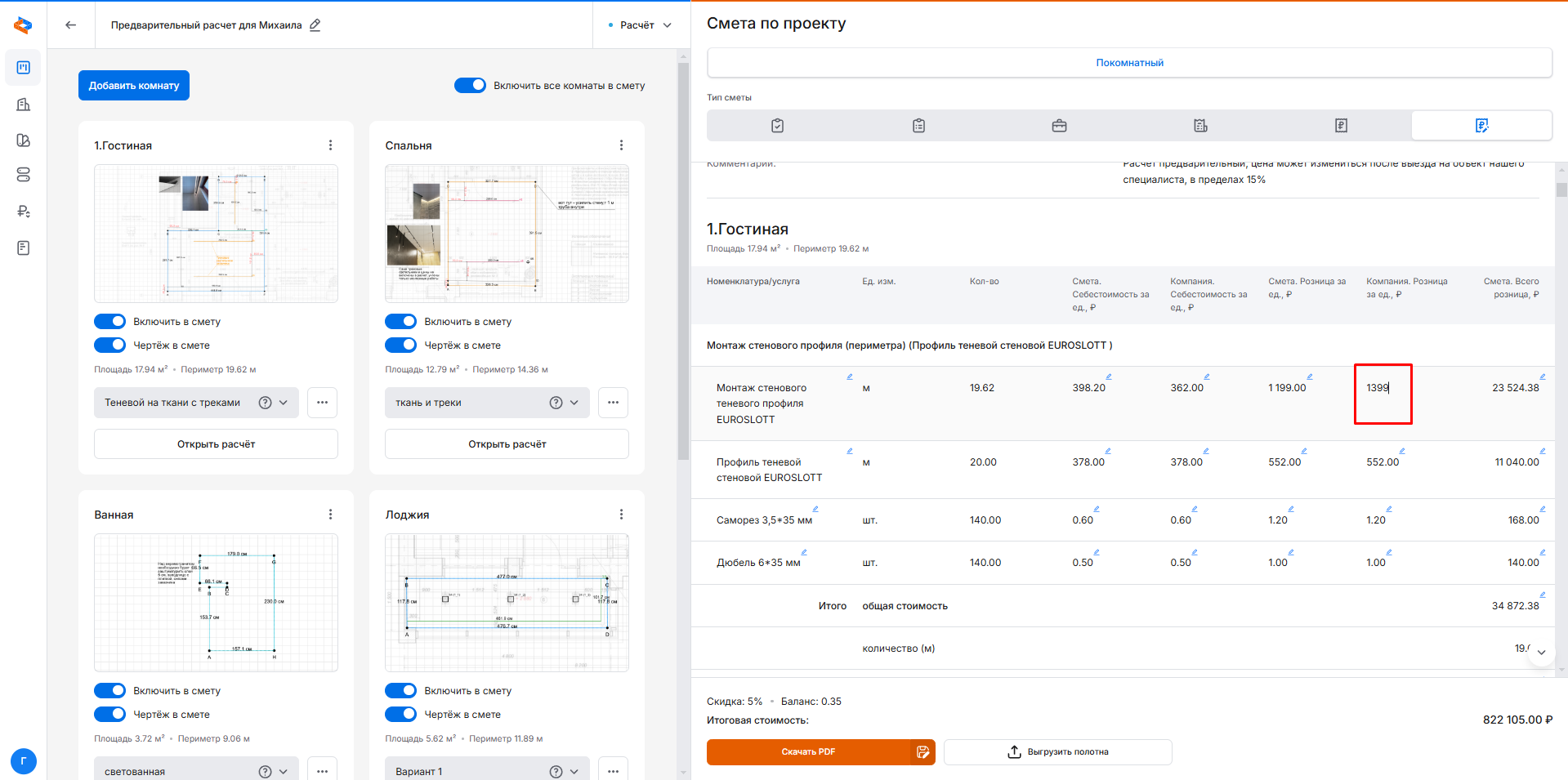Toggle Чертёж в смете for Гостиная

coord(109,345)
